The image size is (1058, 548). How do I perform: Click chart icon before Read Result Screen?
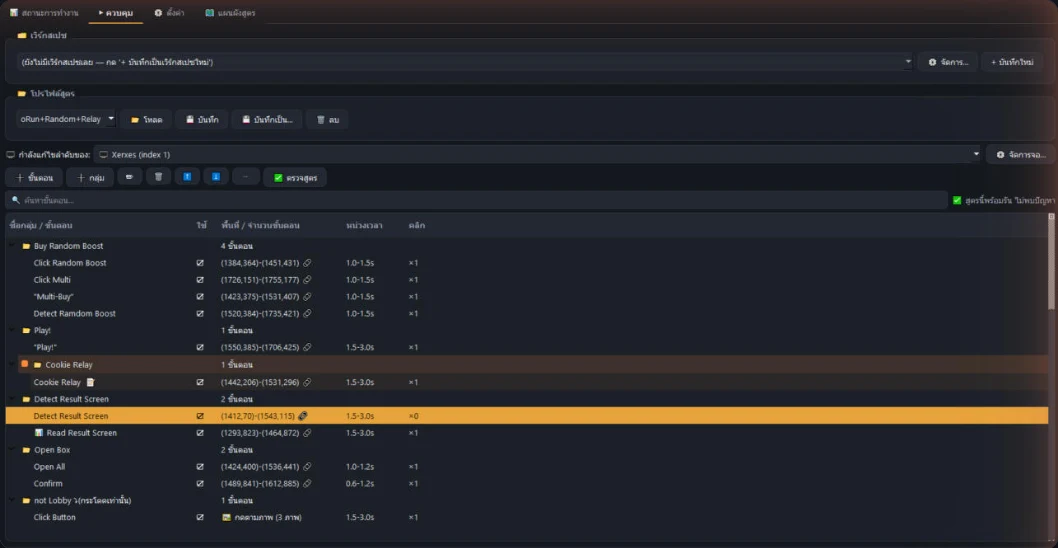point(38,433)
